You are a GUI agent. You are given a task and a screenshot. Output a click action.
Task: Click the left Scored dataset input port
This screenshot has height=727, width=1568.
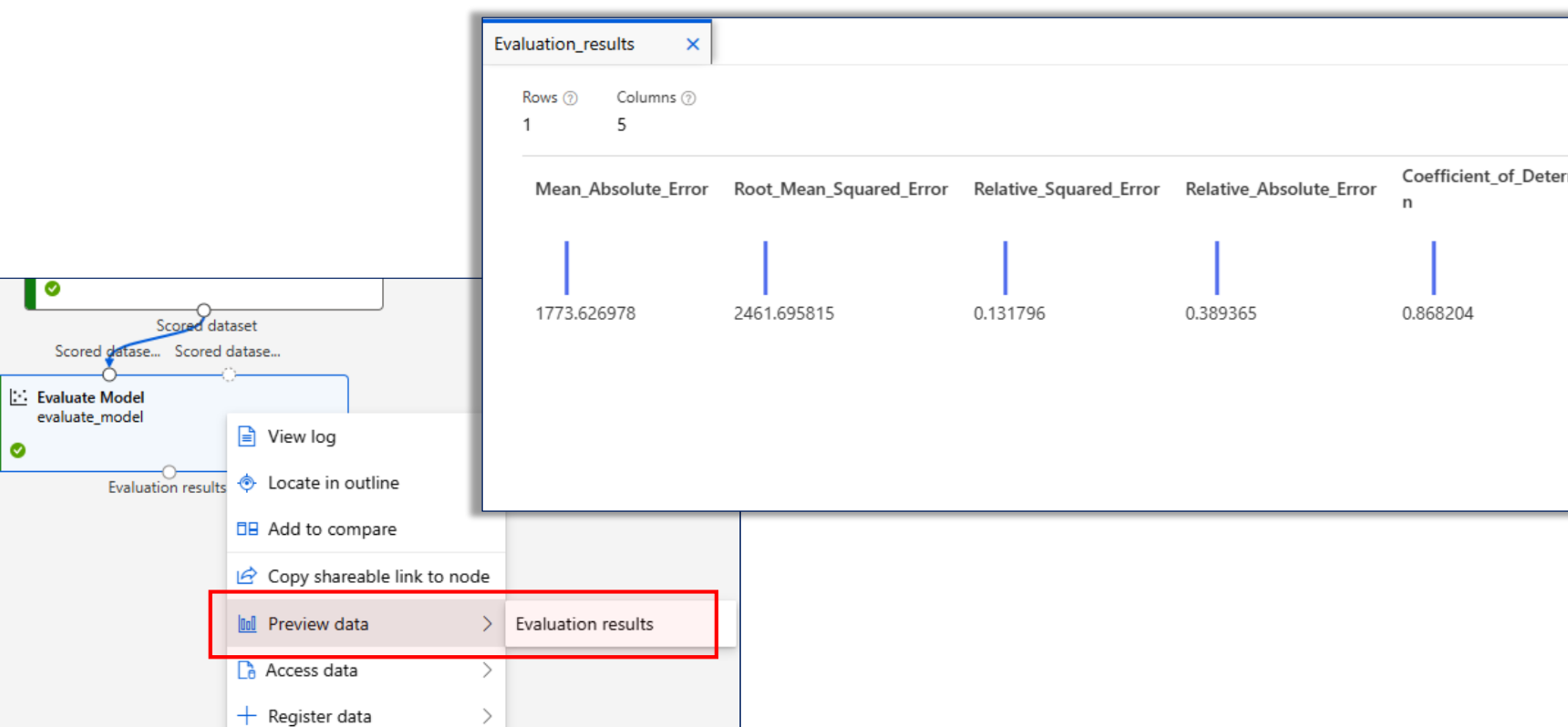pyautogui.click(x=109, y=374)
